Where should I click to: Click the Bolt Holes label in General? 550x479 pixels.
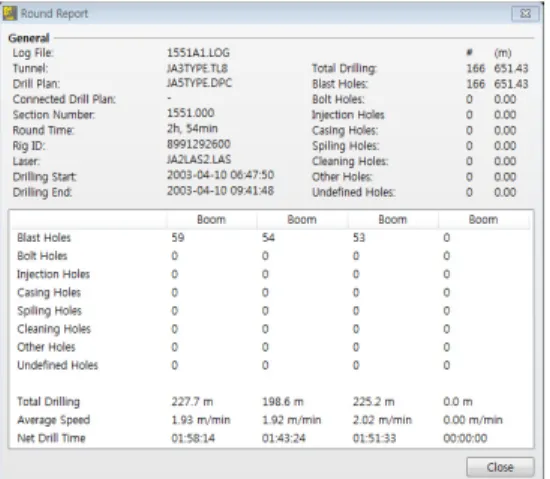338,100
